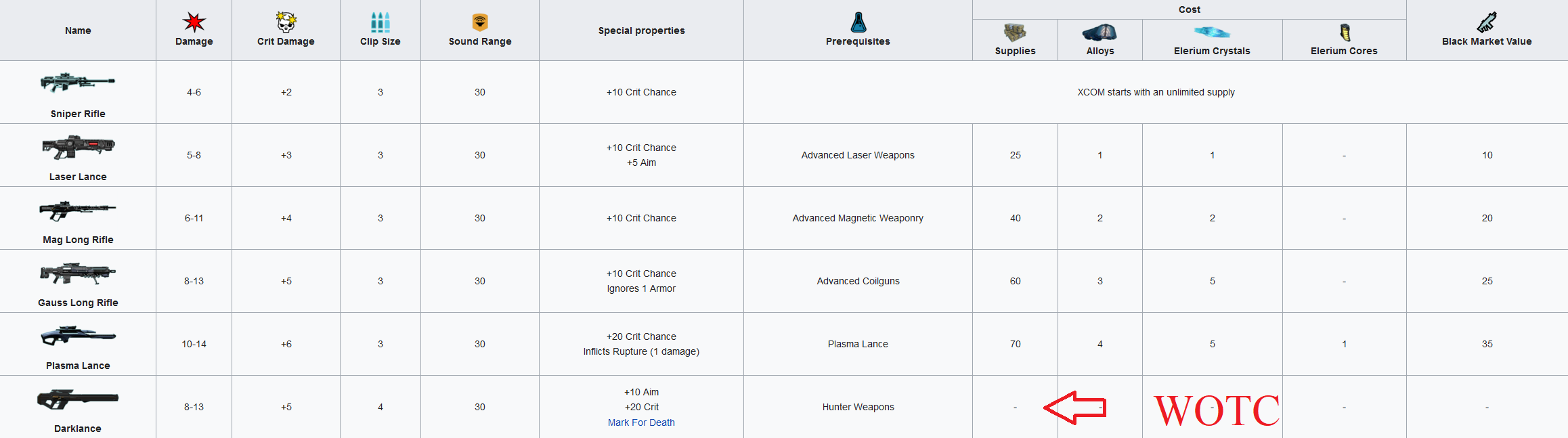Click the Elerium Crystals icon
Screen dimensions: 1568x438
click(x=1212, y=32)
